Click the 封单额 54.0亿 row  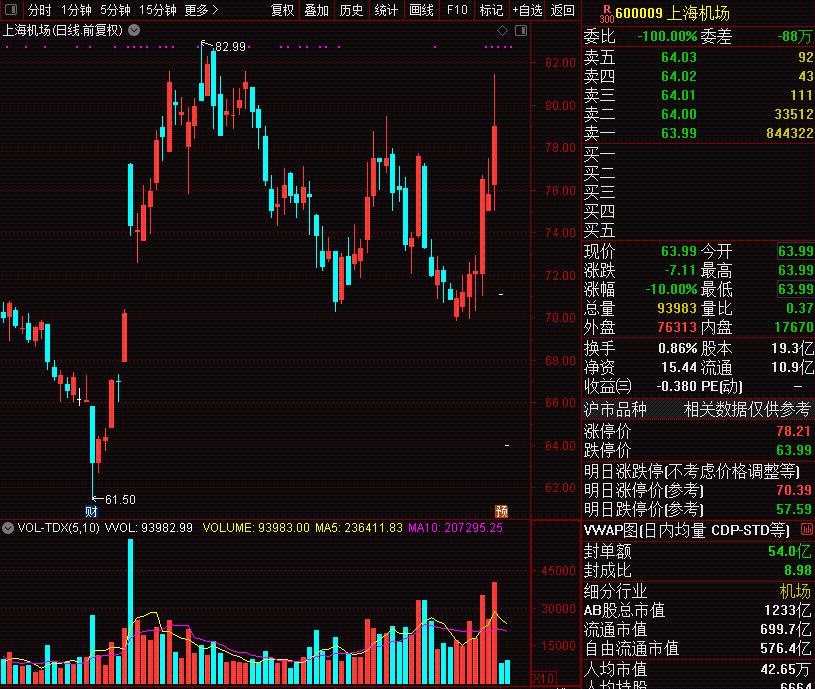tap(698, 551)
